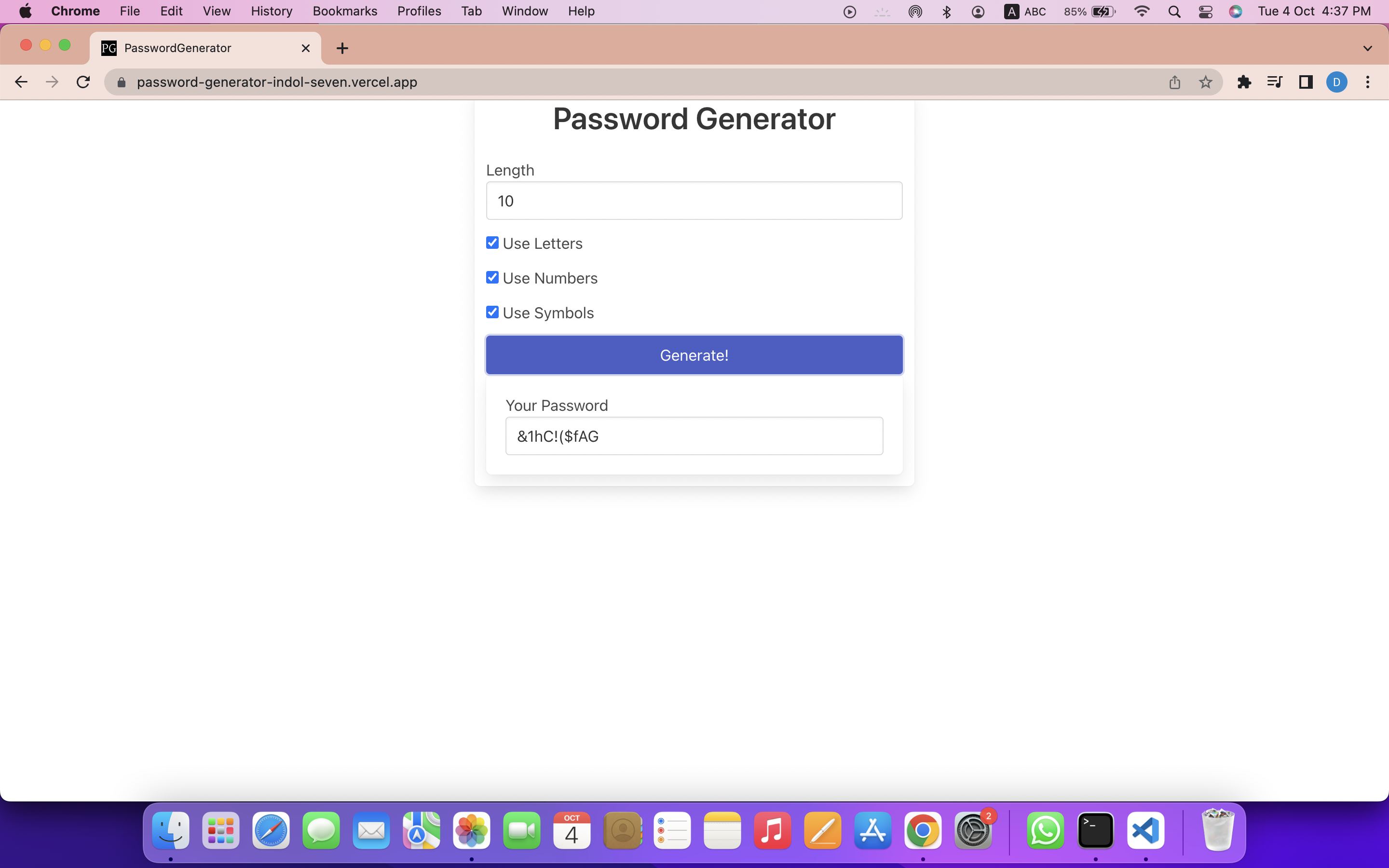Open the media controls icon in toolbar
1389x868 pixels.
point(1275,82)
